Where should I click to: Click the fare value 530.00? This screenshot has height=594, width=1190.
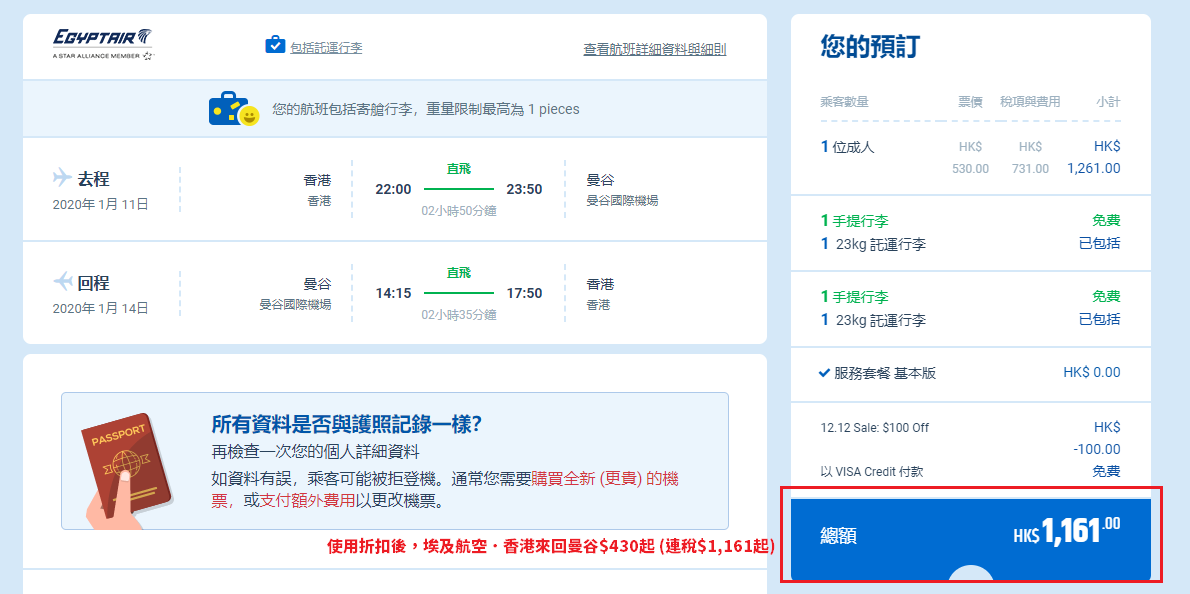971,168
